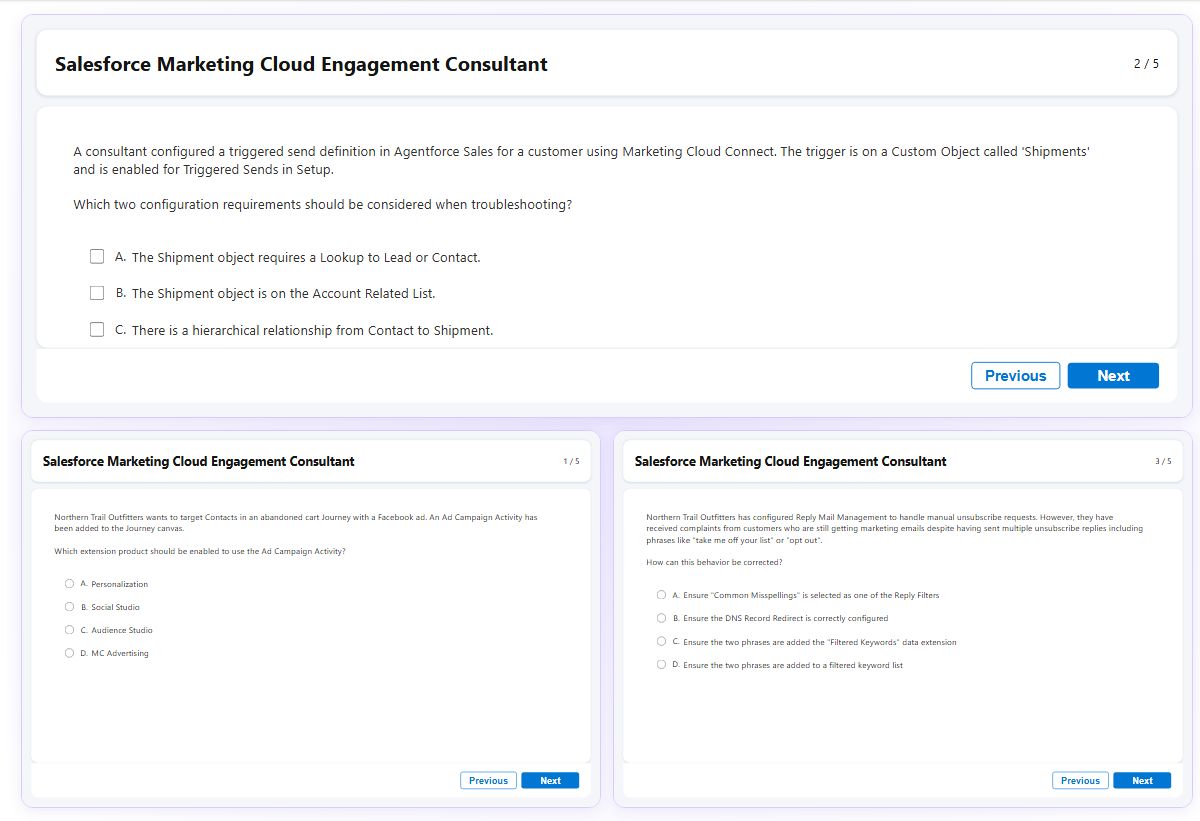Viewport: 1200px width, 821px height.
Task: Click the 3 / 5 page counter
Action: [1163, 462]
